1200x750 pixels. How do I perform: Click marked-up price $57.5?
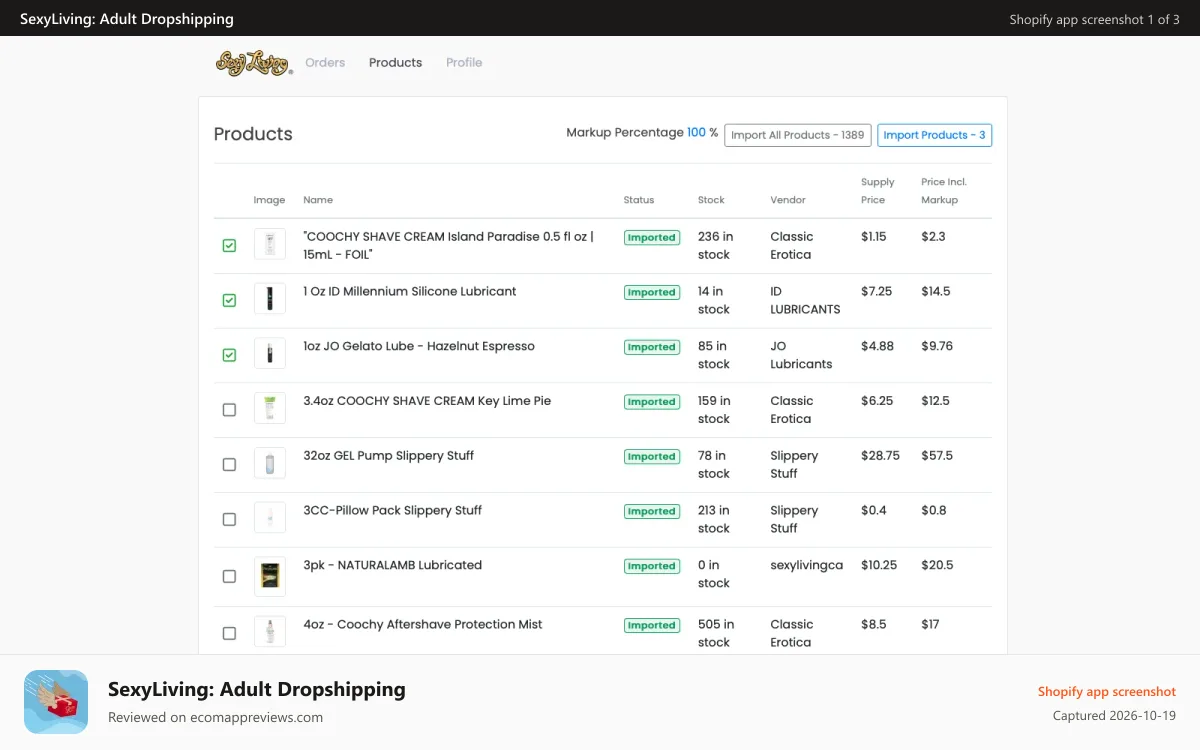(937, 456)
